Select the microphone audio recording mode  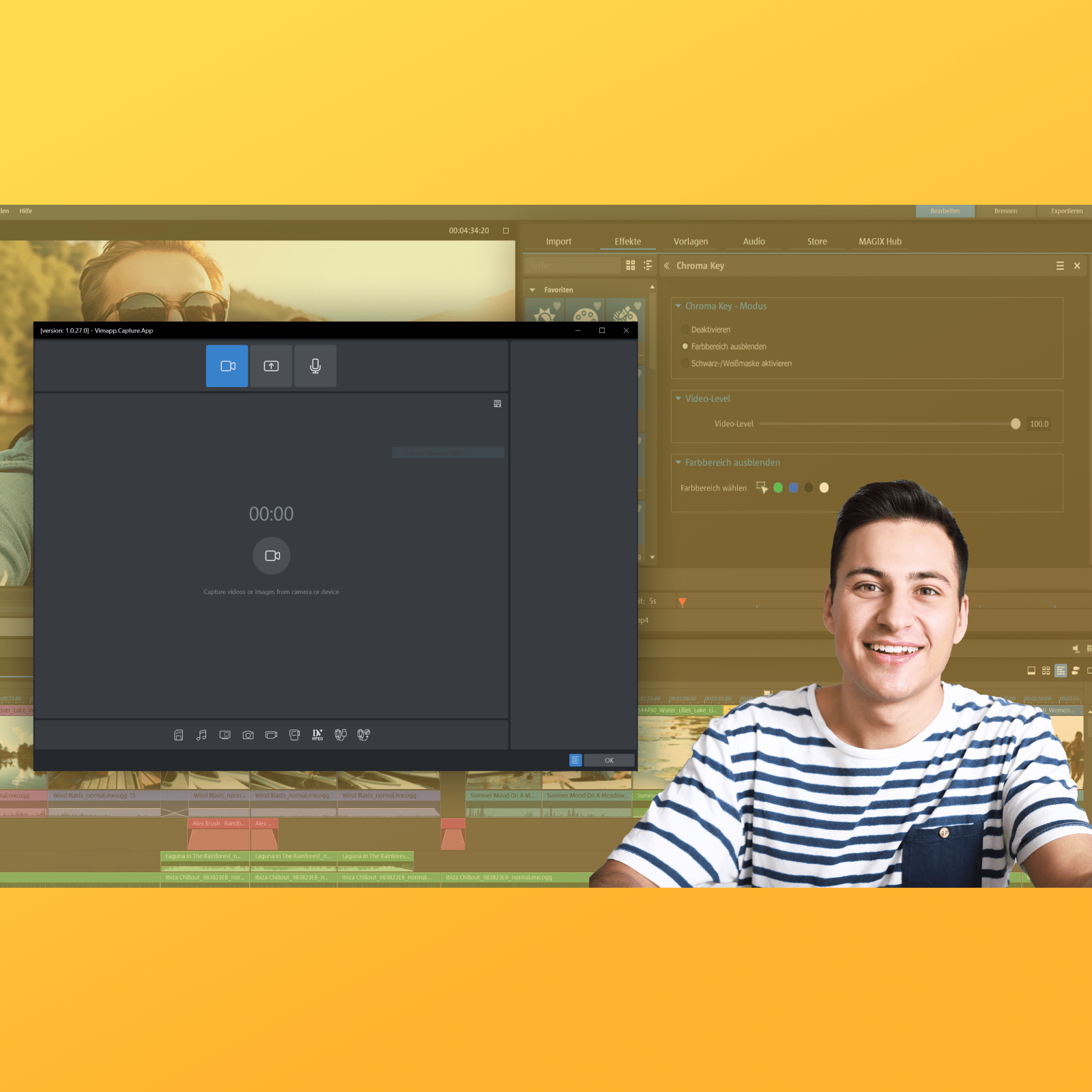tap(315, 367)
